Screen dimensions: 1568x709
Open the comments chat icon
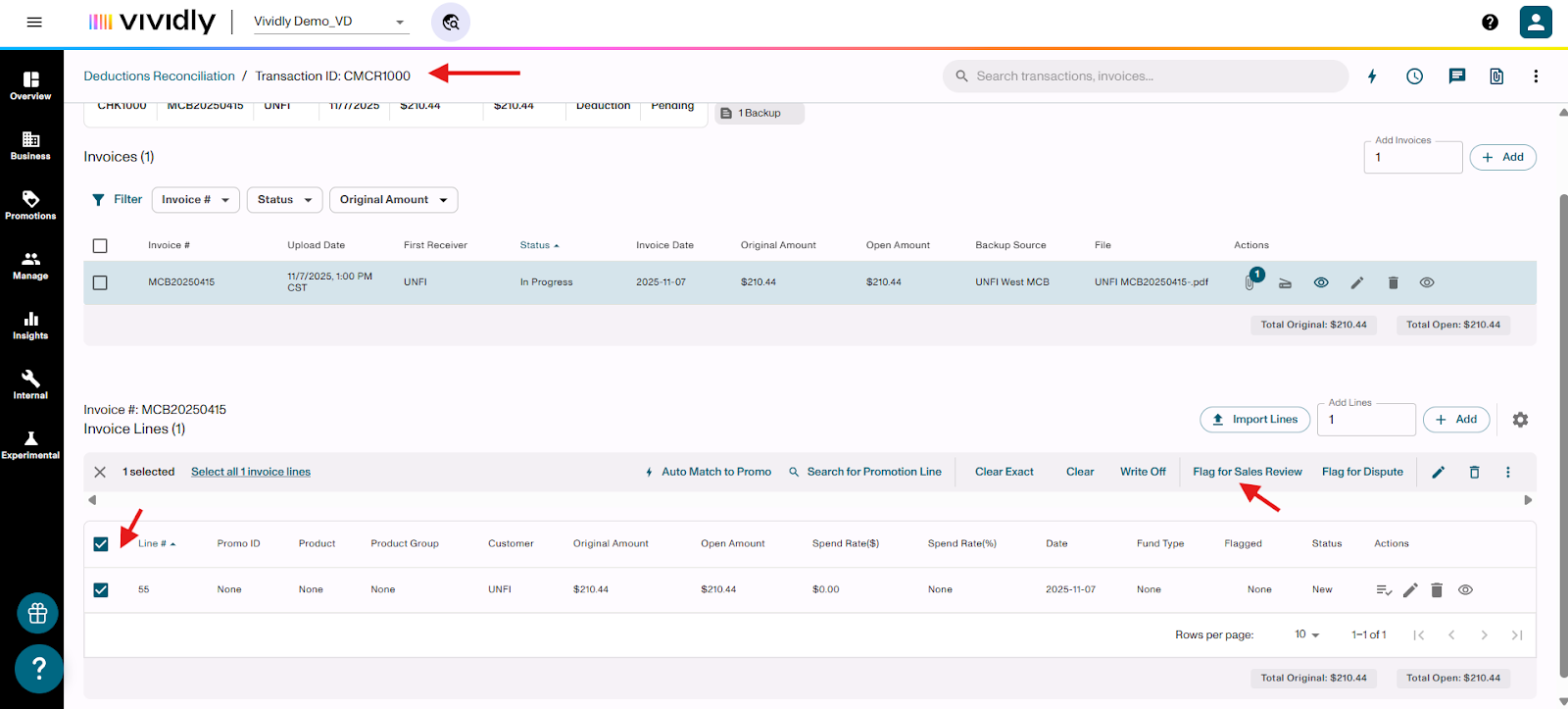click(x=1456, y=76)
